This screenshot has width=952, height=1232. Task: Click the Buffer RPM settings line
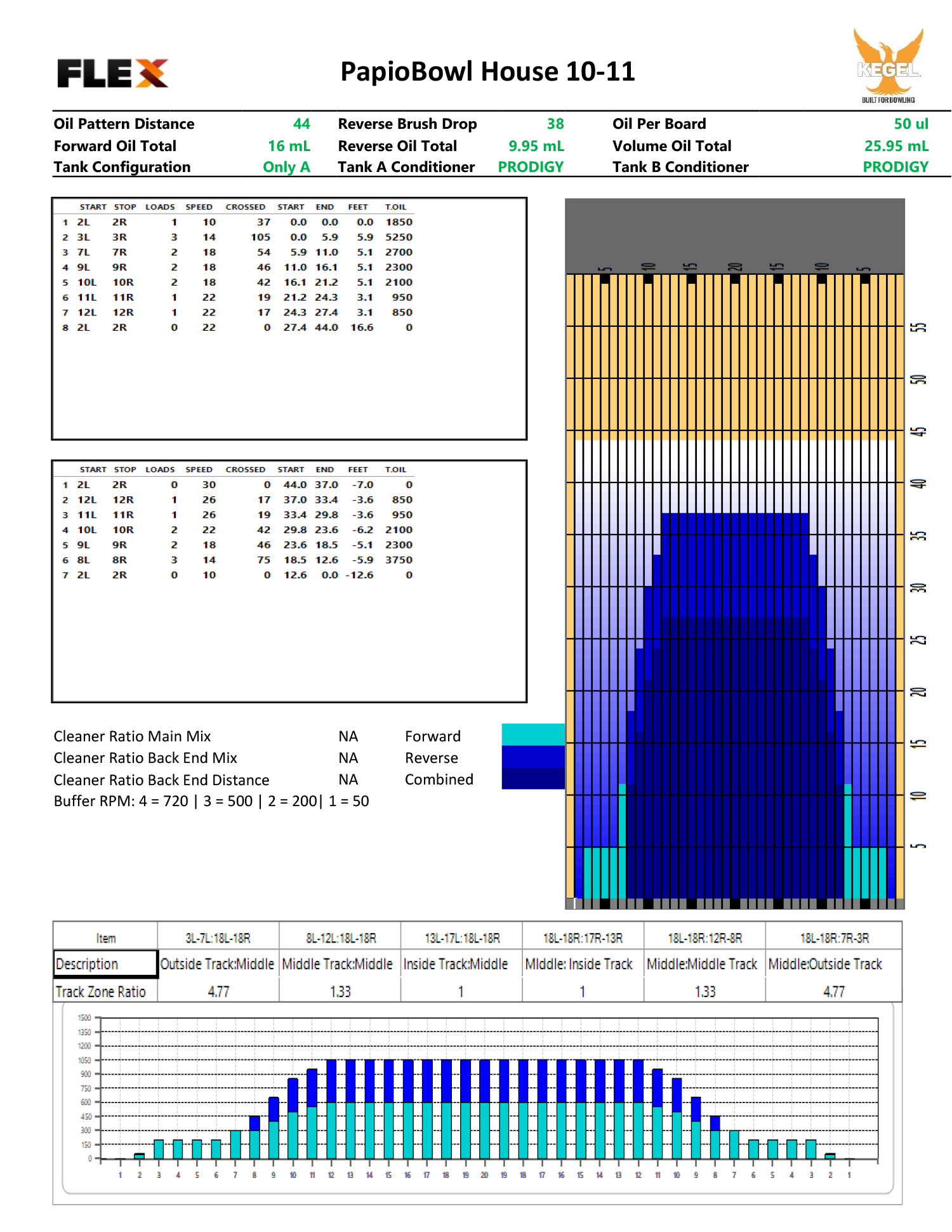[x=211, y=801]
